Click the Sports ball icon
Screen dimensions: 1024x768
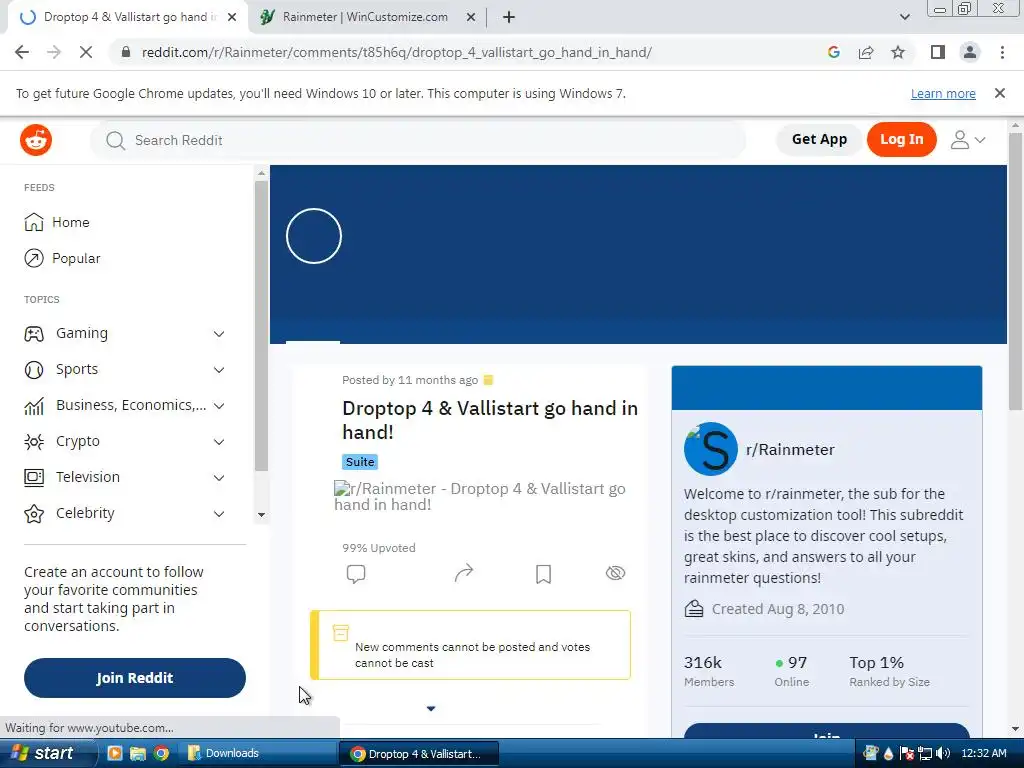[x=34, y=370]
